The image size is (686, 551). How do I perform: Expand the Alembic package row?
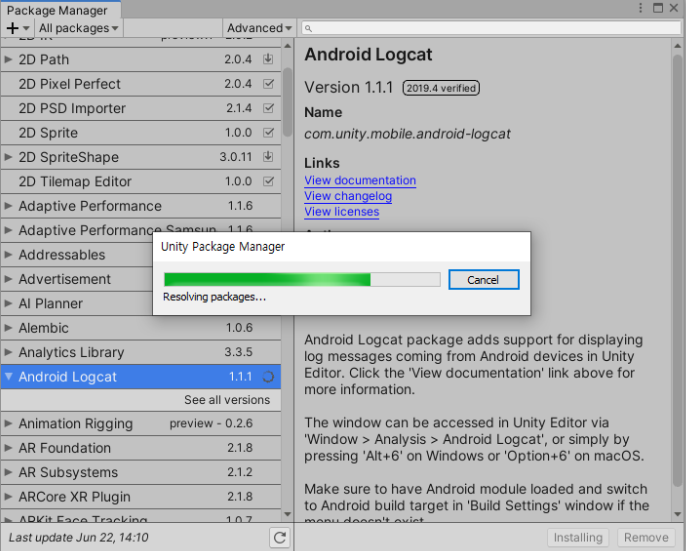point(8,328)
